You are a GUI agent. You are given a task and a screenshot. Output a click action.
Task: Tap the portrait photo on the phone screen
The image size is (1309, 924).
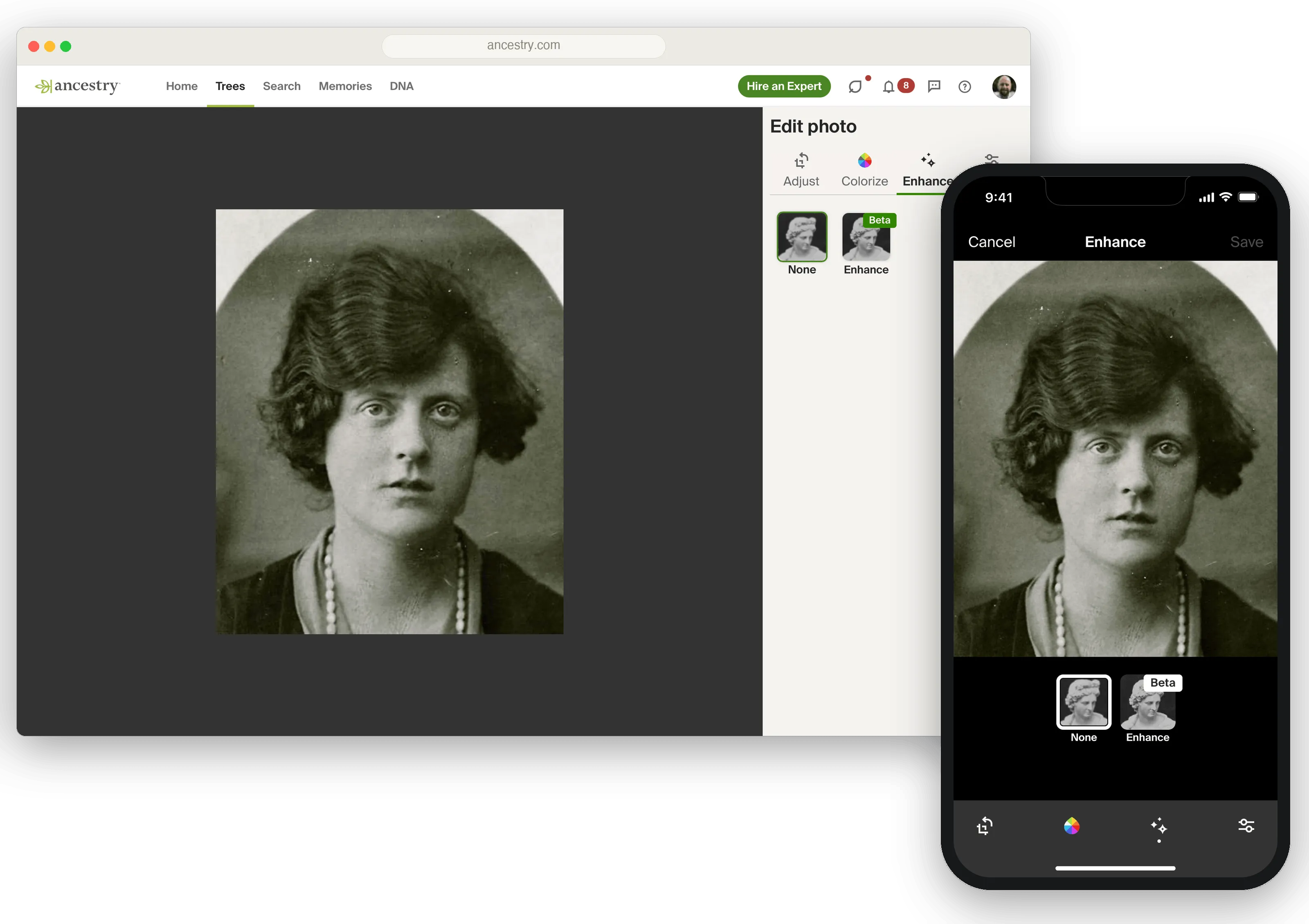[x=1115, y=459]
